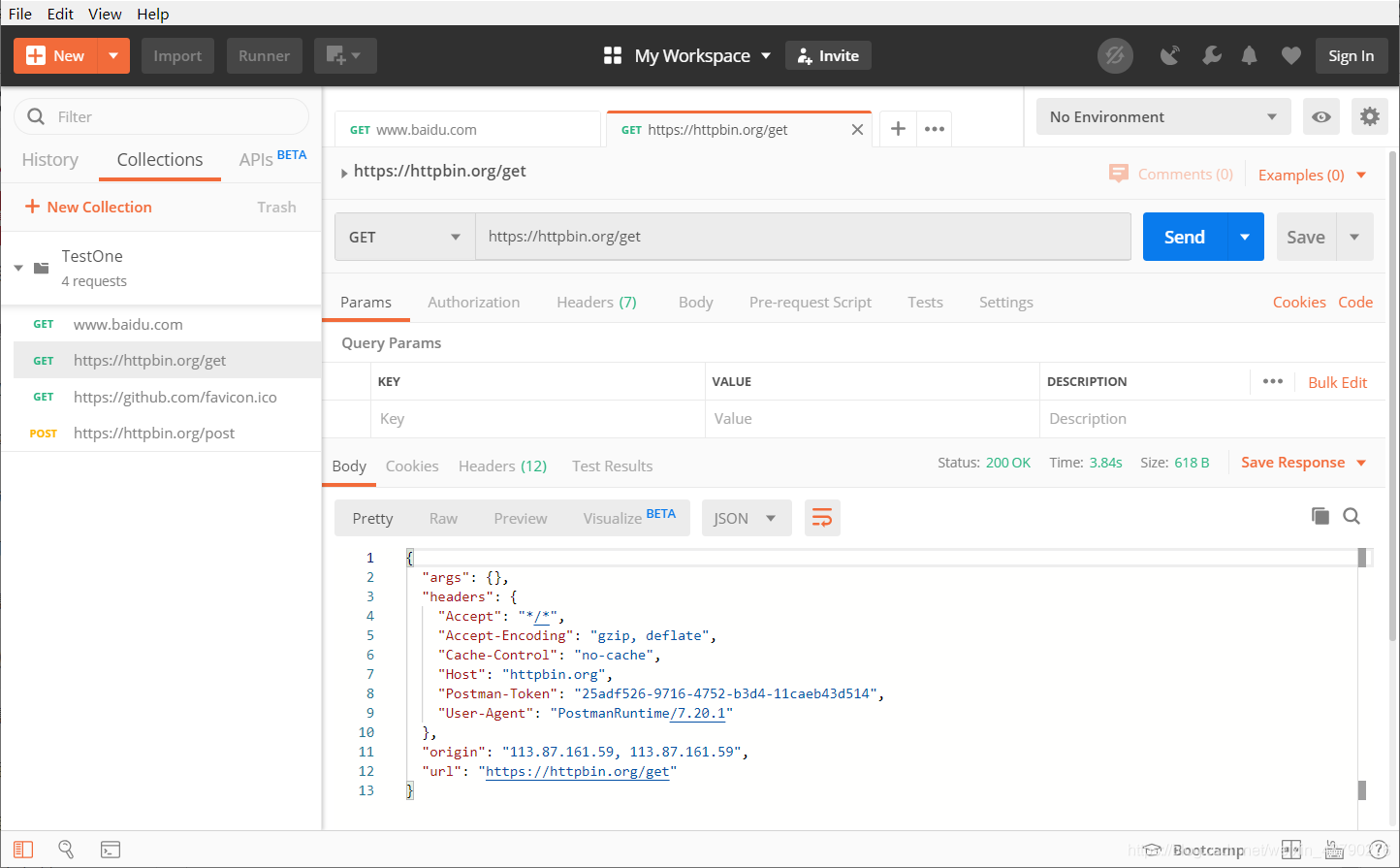This screenshot has width=1400, height=868.
Task: Open the Runner
Action: [265, 56]
